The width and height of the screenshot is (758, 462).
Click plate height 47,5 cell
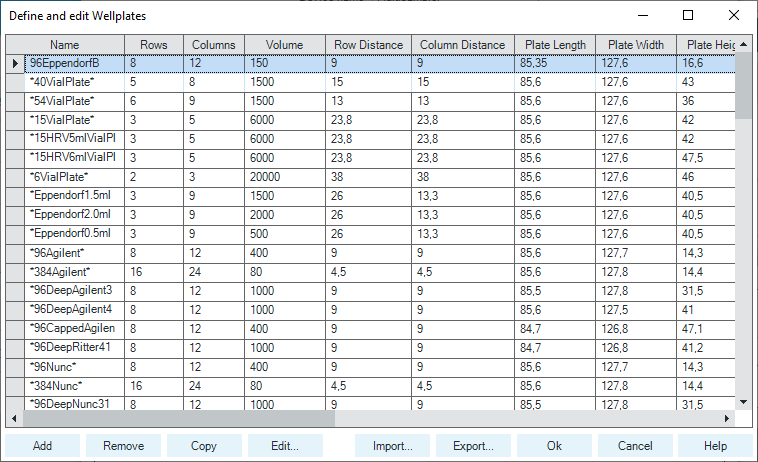click(706, 158)
